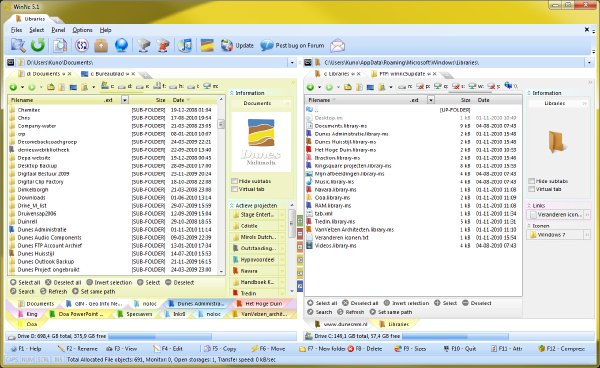Viewport: 600px width, 368px height.
Task: Click the command prompt icon beside right path
Action: coord(308,62)
